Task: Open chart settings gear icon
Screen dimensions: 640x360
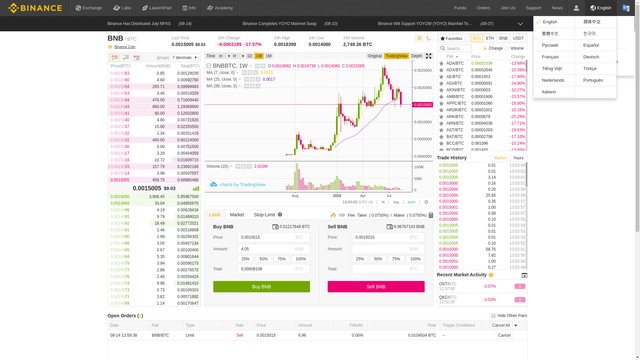Action: click(426, 202)
